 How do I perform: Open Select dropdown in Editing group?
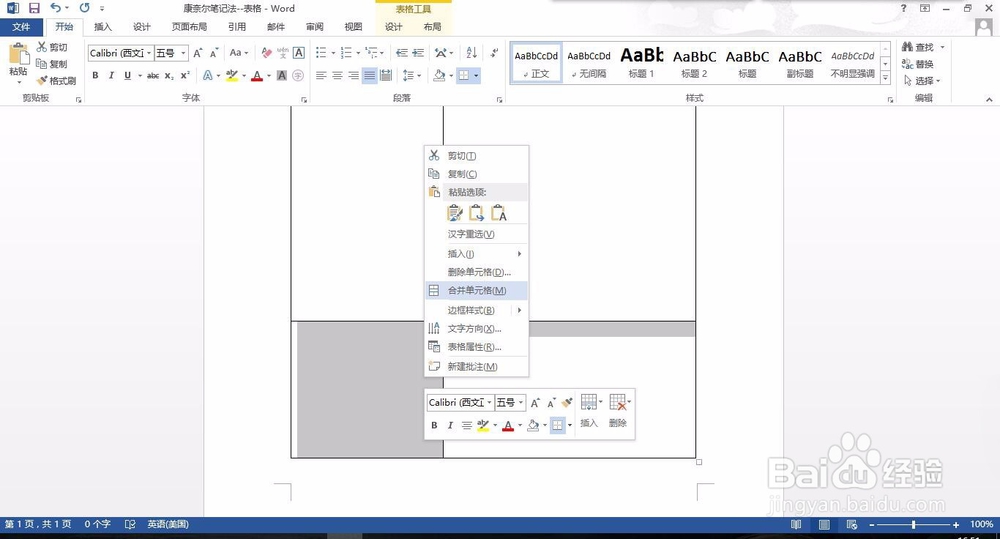click(x=922, y=81)
